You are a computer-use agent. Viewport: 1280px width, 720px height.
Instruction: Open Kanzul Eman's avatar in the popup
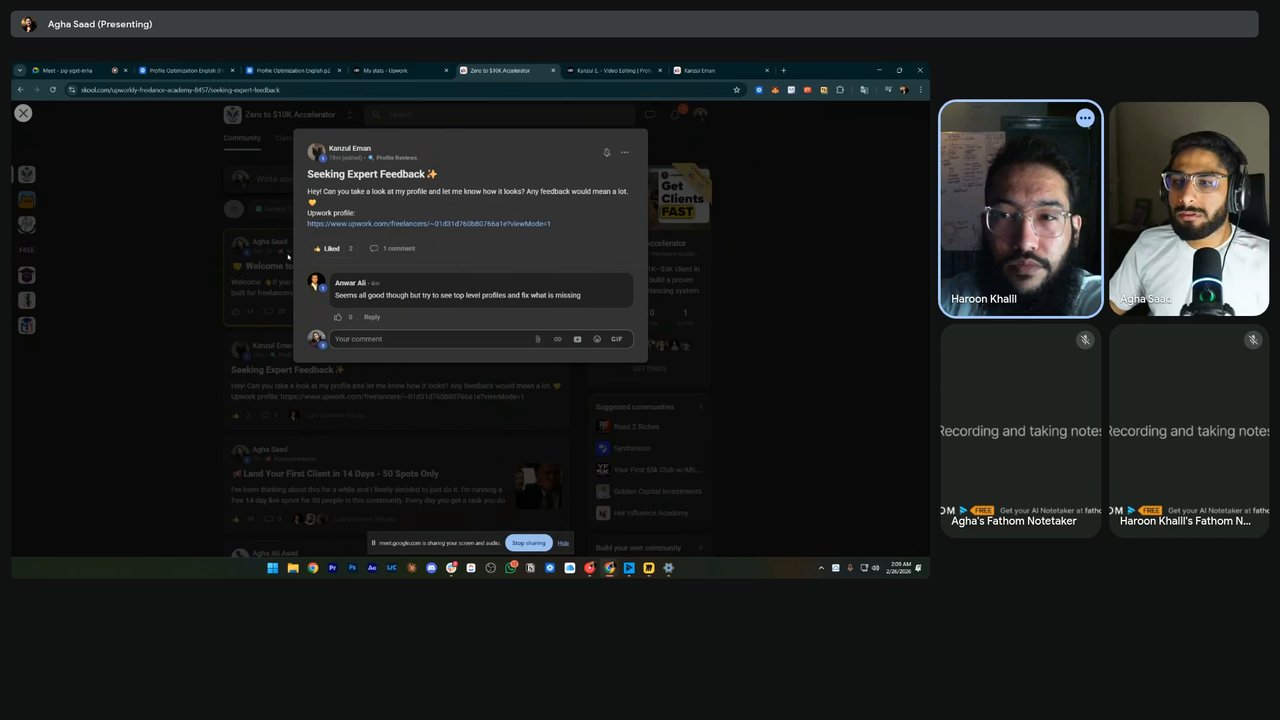[316, 152]
